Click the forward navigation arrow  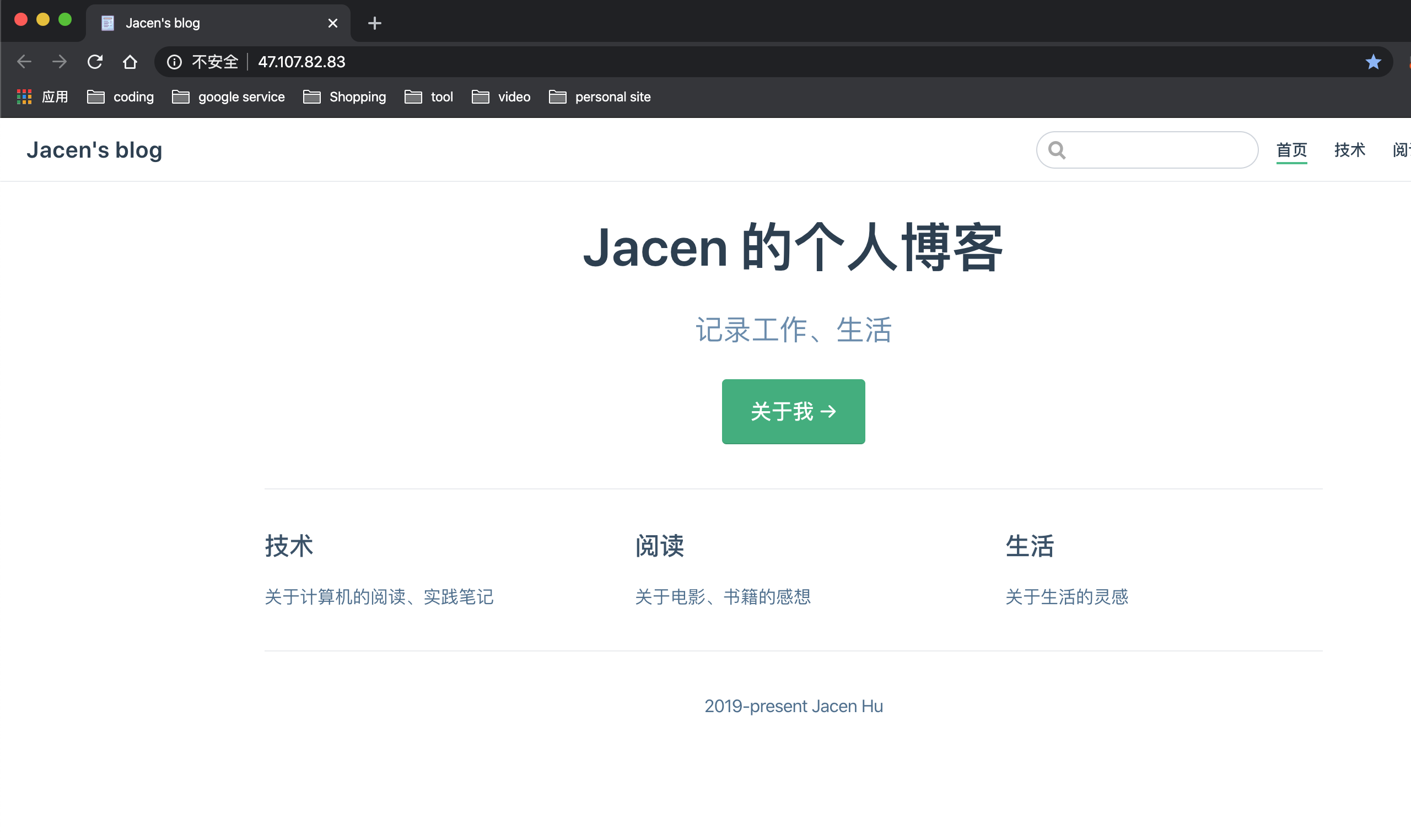coord(59,61)
